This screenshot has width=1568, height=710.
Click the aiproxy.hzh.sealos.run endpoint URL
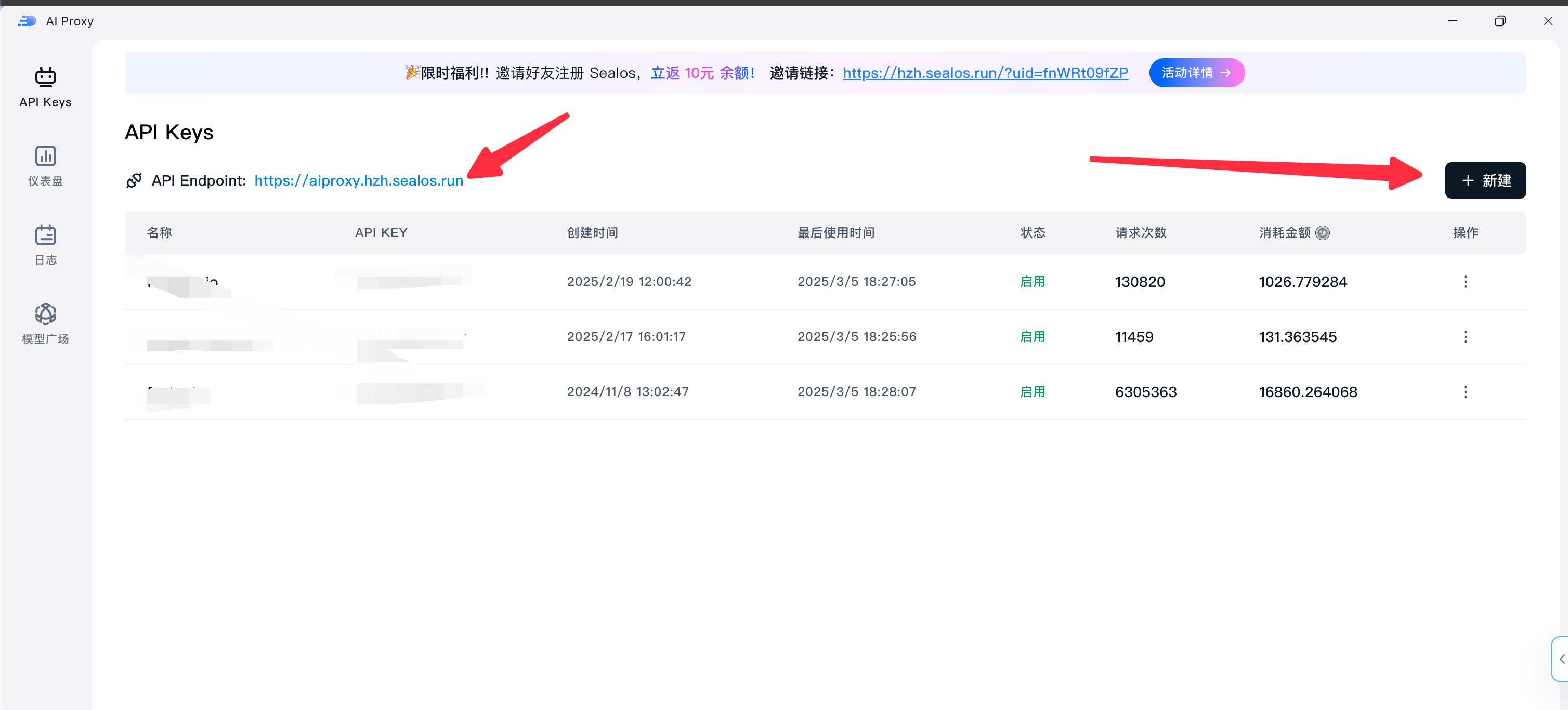coord(359,181)
